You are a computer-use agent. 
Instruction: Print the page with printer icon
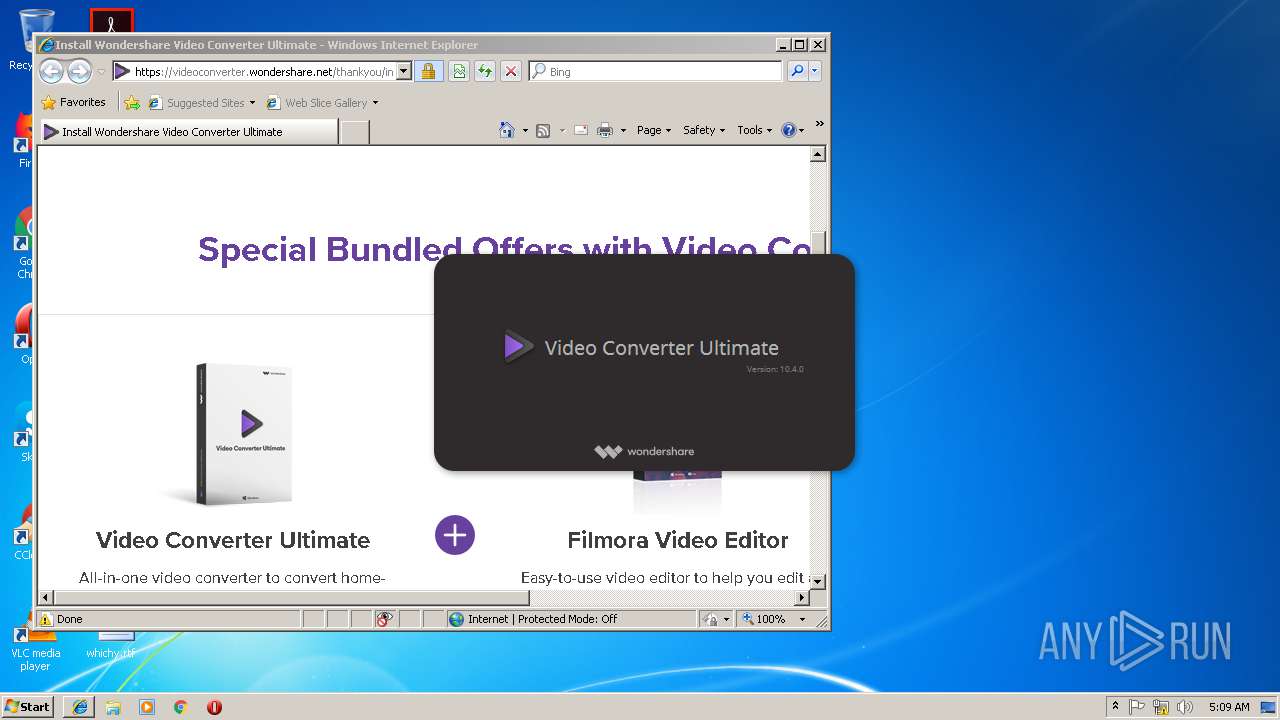[x=605, y=130]
